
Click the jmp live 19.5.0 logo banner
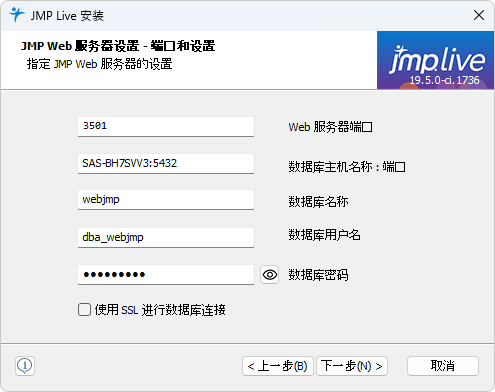(x=435, y=60)
